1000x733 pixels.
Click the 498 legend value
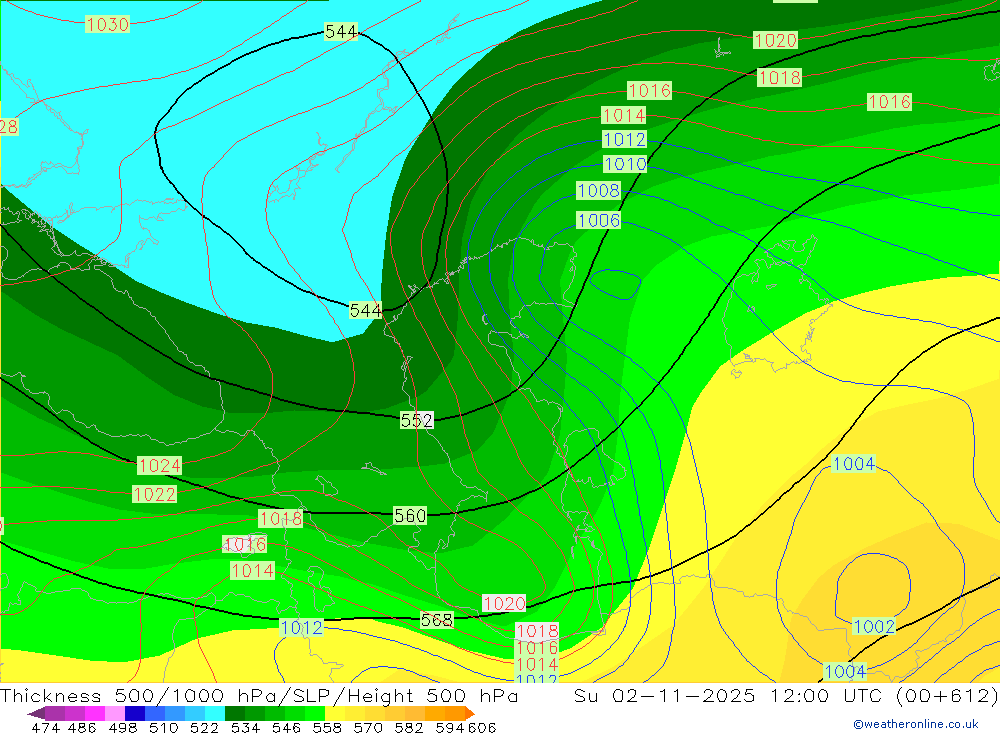tap(123, 727)
